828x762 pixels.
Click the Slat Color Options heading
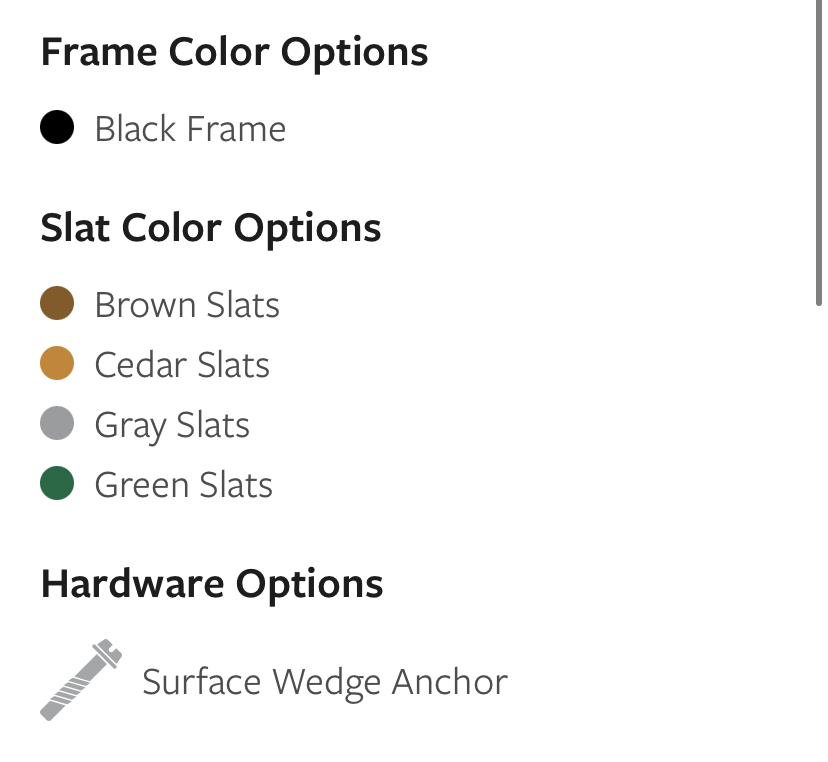[x=211, y=229]
